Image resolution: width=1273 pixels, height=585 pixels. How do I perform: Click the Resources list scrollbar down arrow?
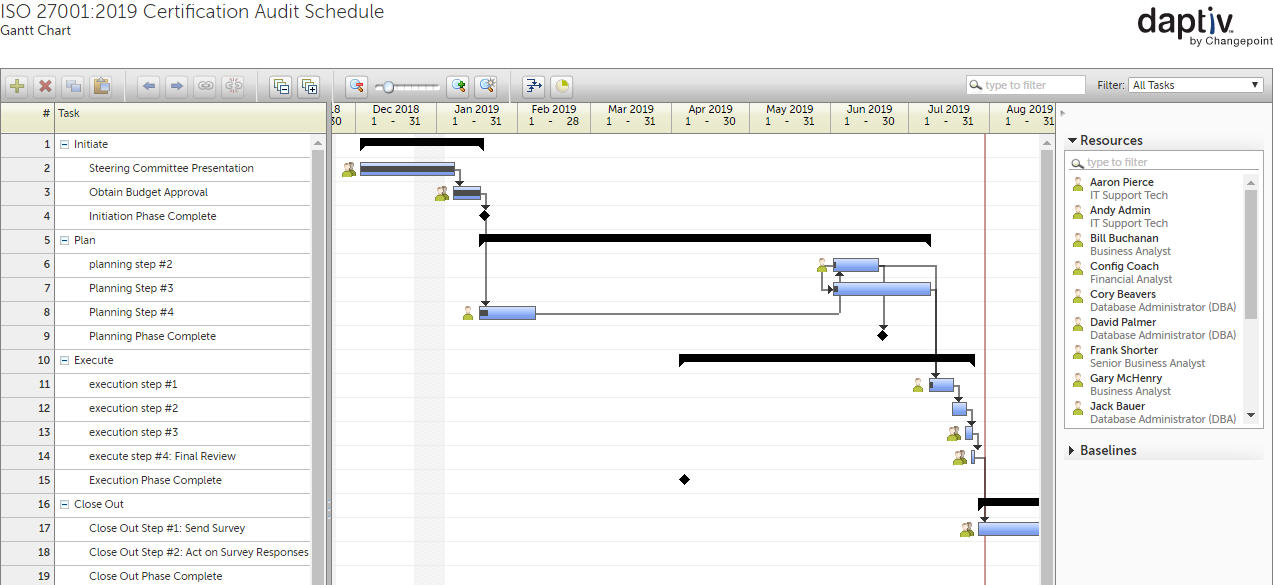point(1250,415)
